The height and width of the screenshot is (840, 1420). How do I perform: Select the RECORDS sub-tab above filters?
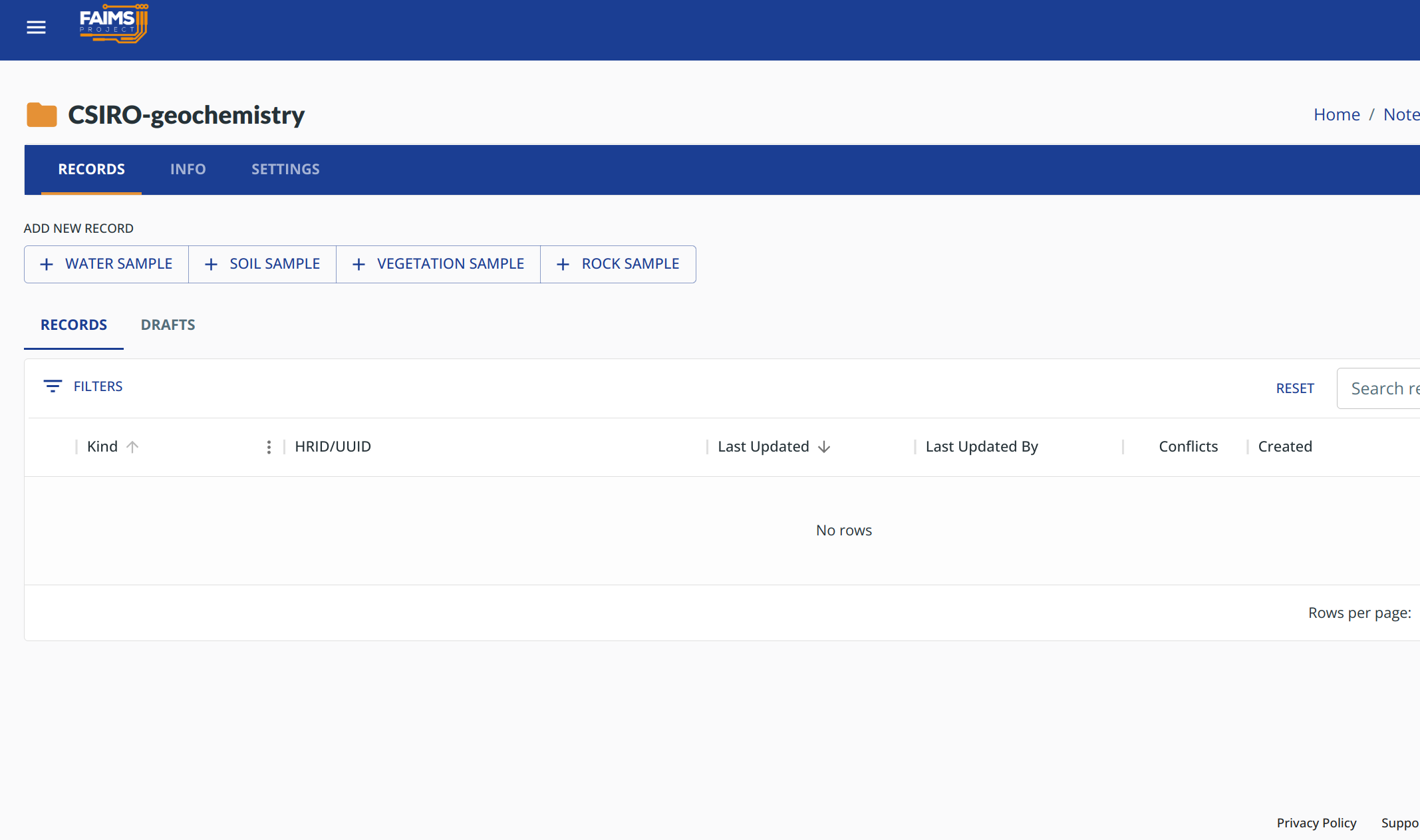[x=74, y=325]
